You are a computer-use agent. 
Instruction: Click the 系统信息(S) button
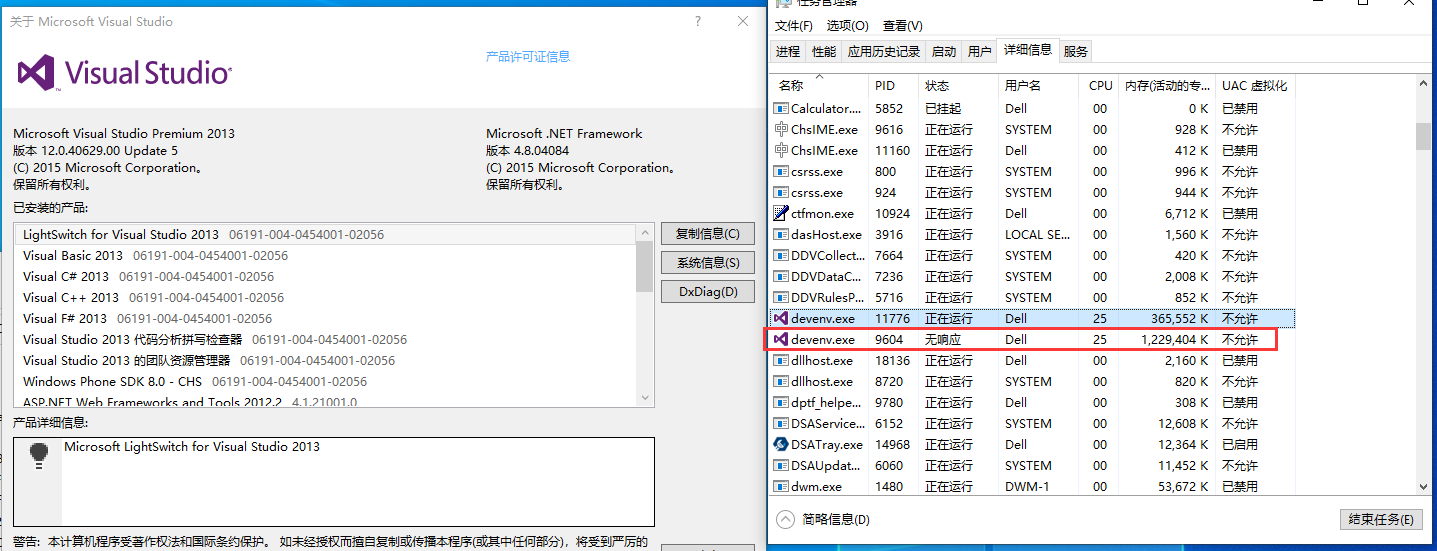pos(708,263)
